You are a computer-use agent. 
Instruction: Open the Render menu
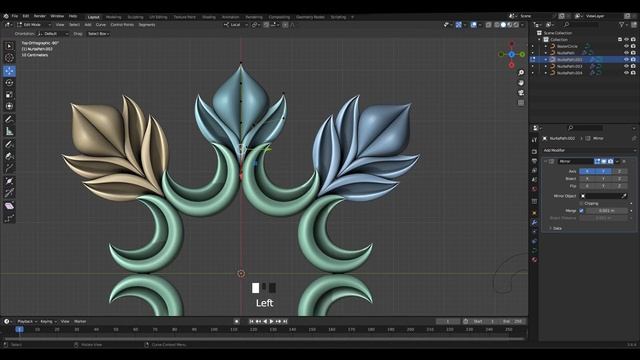tap(40, 16)
